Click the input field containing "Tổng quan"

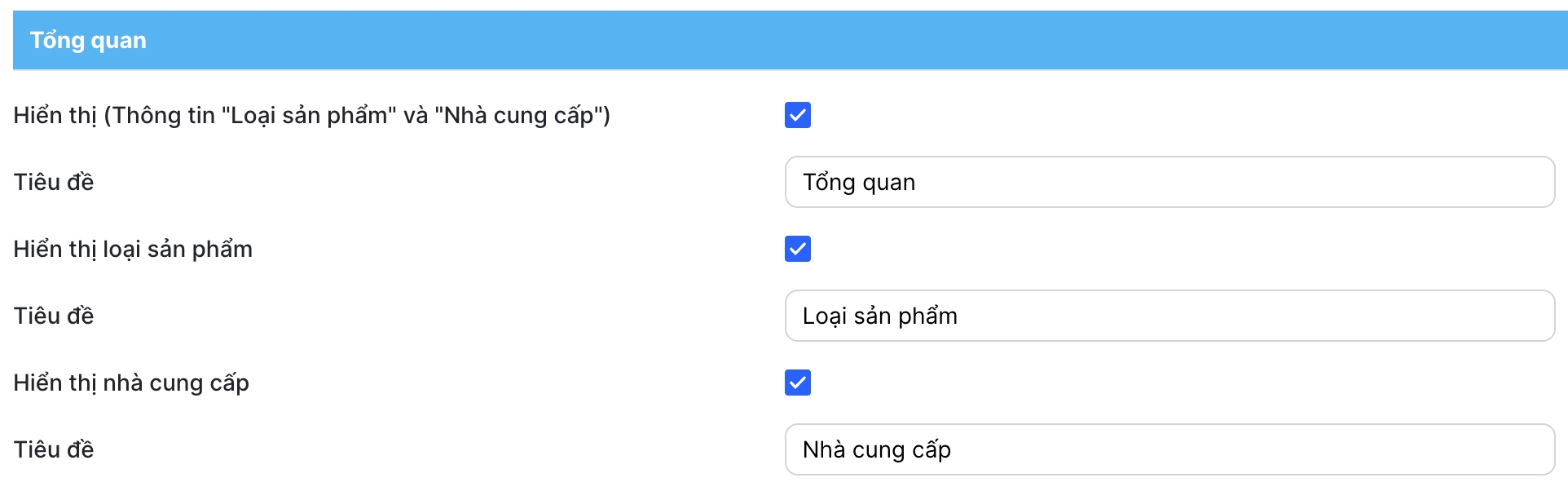(x=1169, y=182)
